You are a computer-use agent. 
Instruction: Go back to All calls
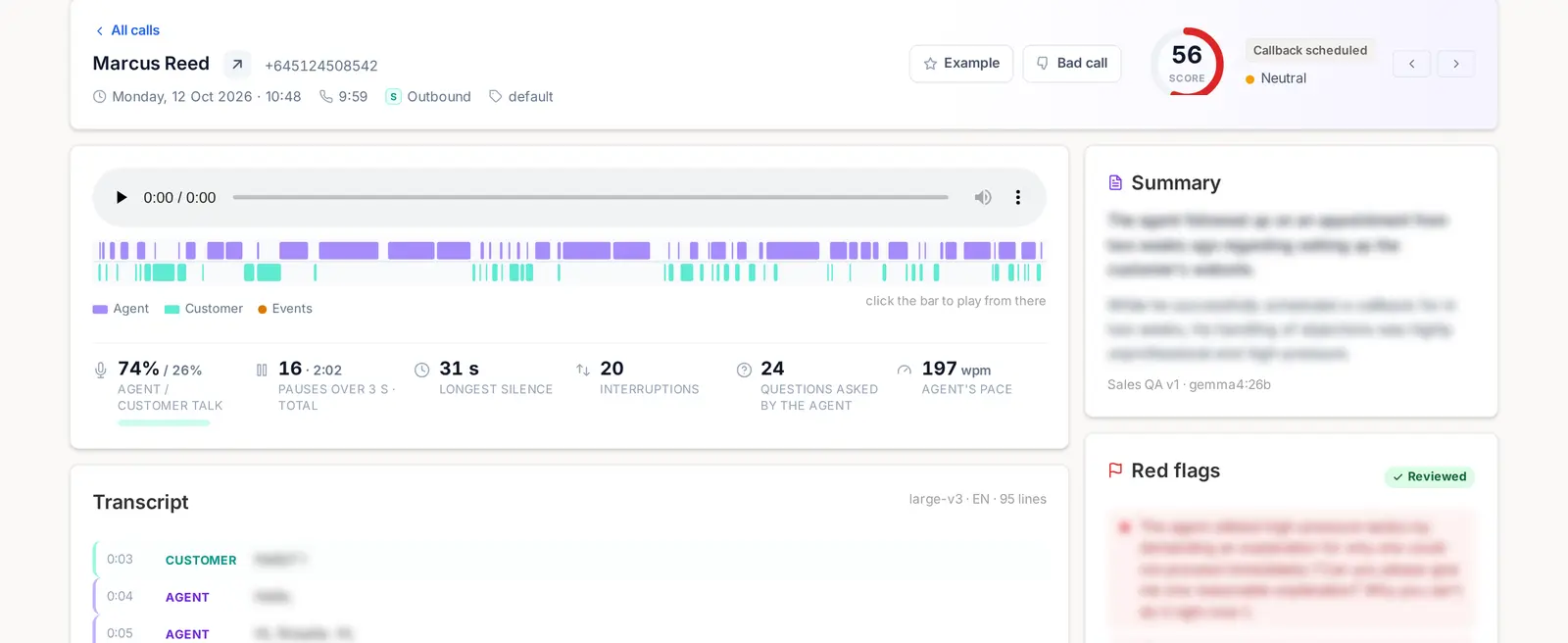(x=127, y=30)
